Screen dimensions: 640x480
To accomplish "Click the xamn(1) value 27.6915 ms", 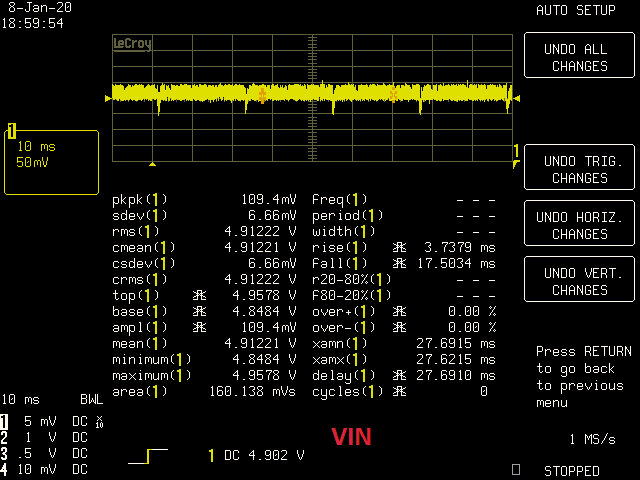I will [x=456, y=343].
